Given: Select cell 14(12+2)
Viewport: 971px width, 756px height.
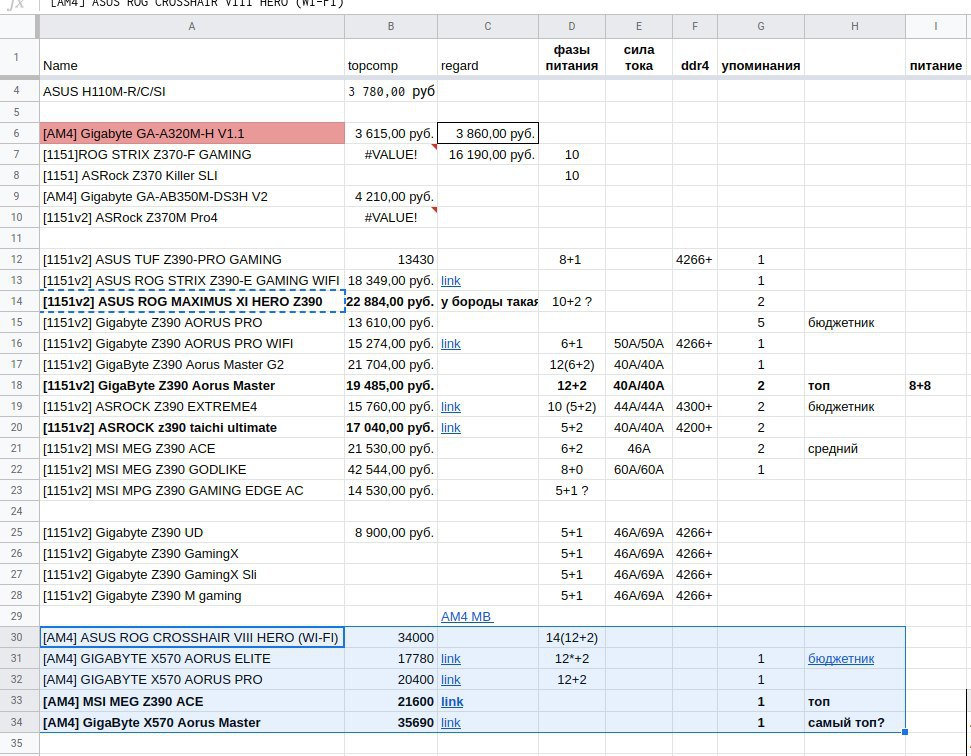Looking at the screenshot, I should point(572,638).
